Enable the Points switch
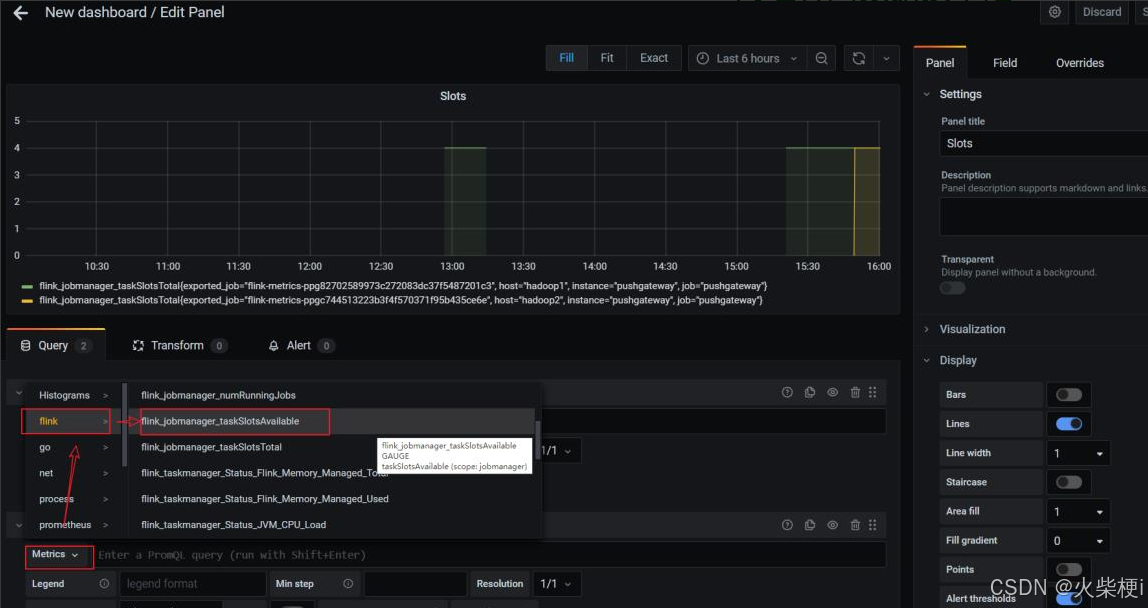Screen dimensions: 1148x608 (x=1068, y=569)
